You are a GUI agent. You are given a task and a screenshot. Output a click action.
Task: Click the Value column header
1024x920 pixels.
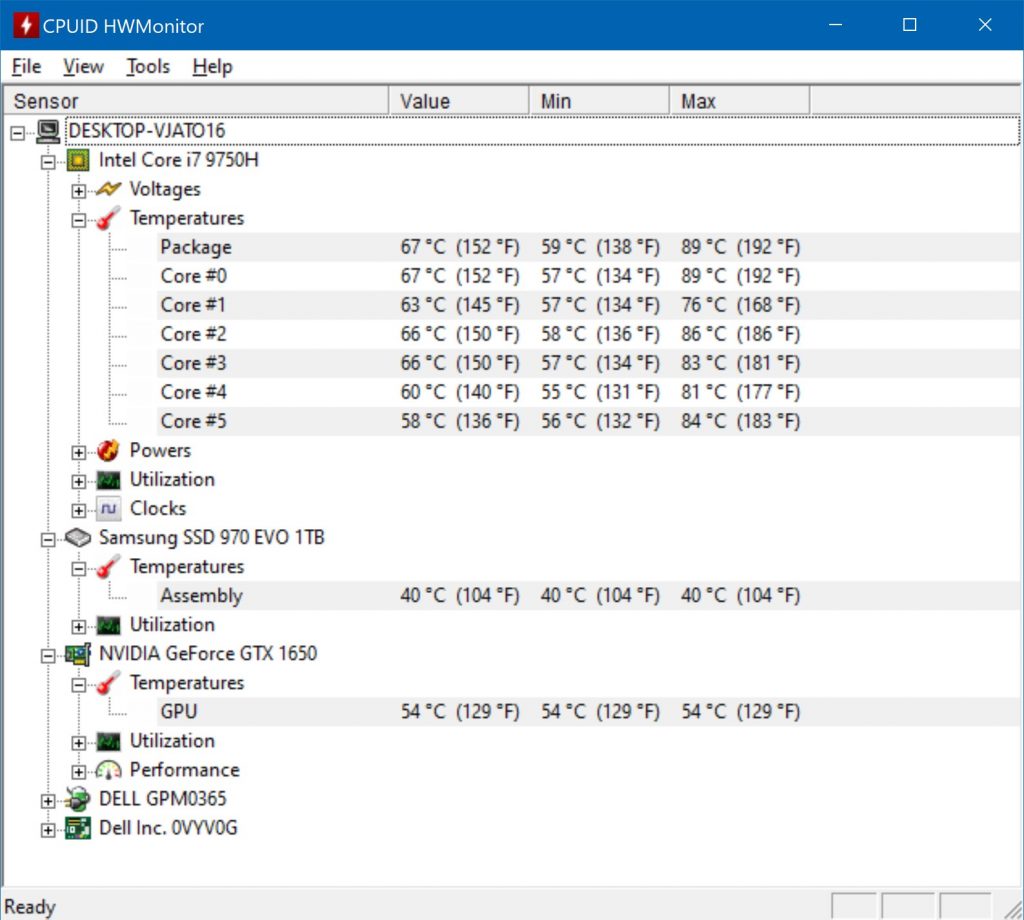pos(458,101)
